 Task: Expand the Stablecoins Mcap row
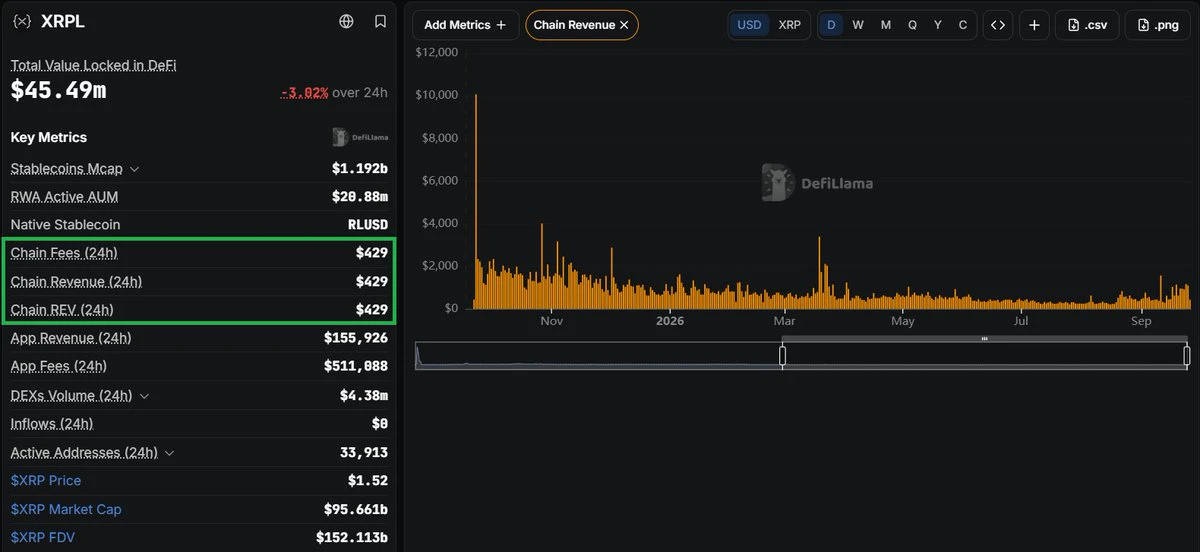pos(135,169)
